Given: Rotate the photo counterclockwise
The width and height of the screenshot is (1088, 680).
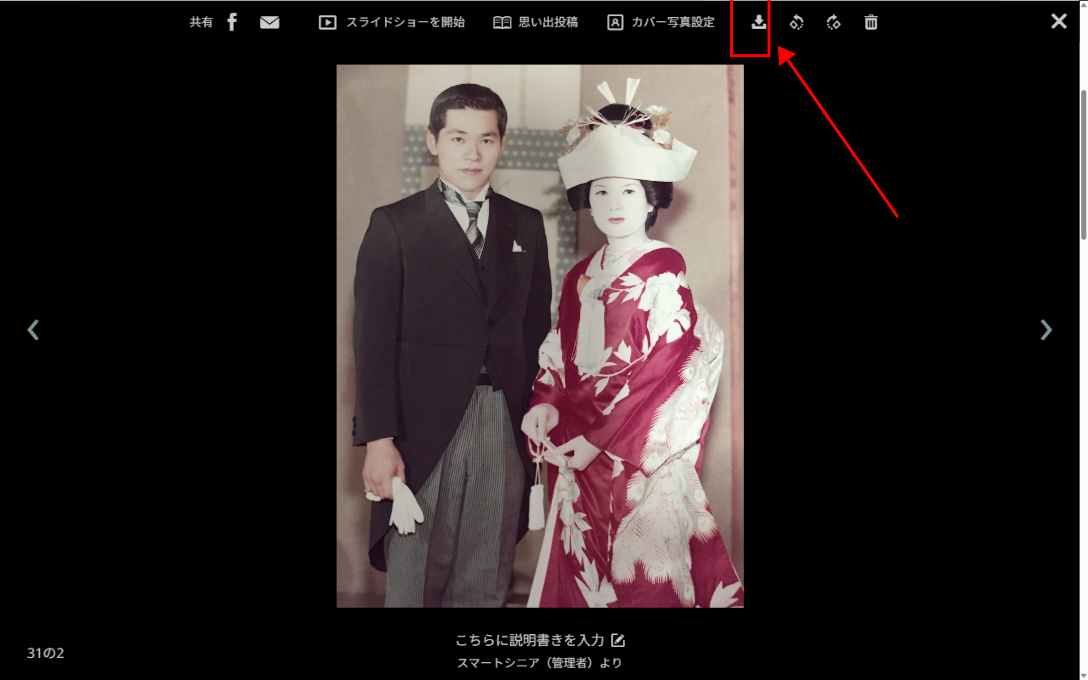Looking at the screenshot, I should point(796,22).
